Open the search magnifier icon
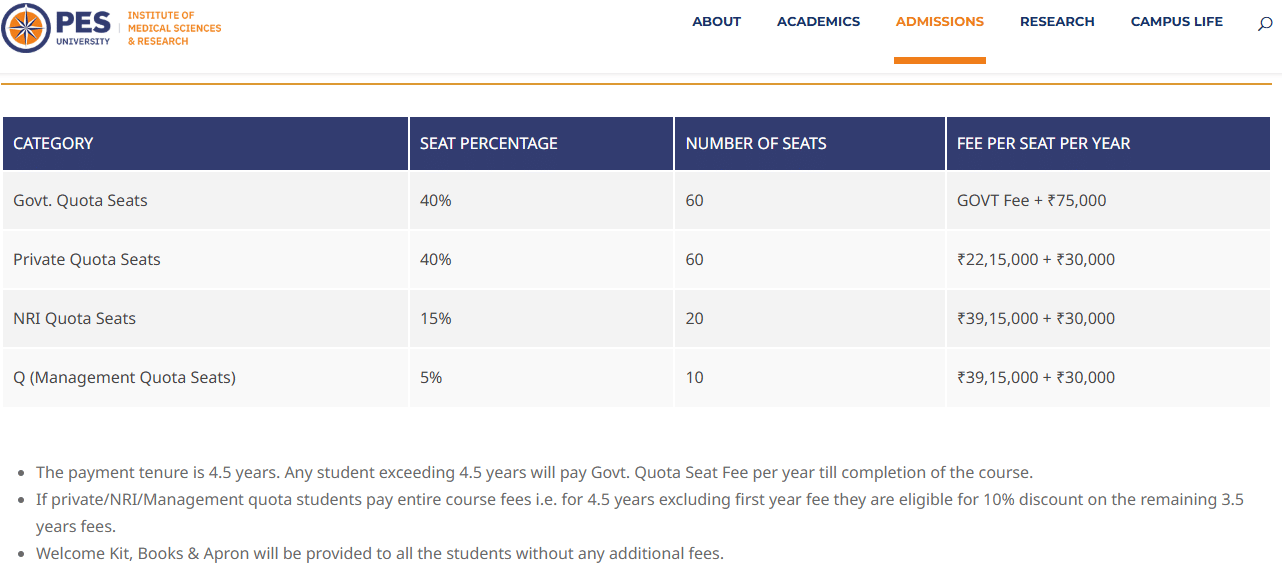The image size is (1282, 569). tap(1265, 23)
